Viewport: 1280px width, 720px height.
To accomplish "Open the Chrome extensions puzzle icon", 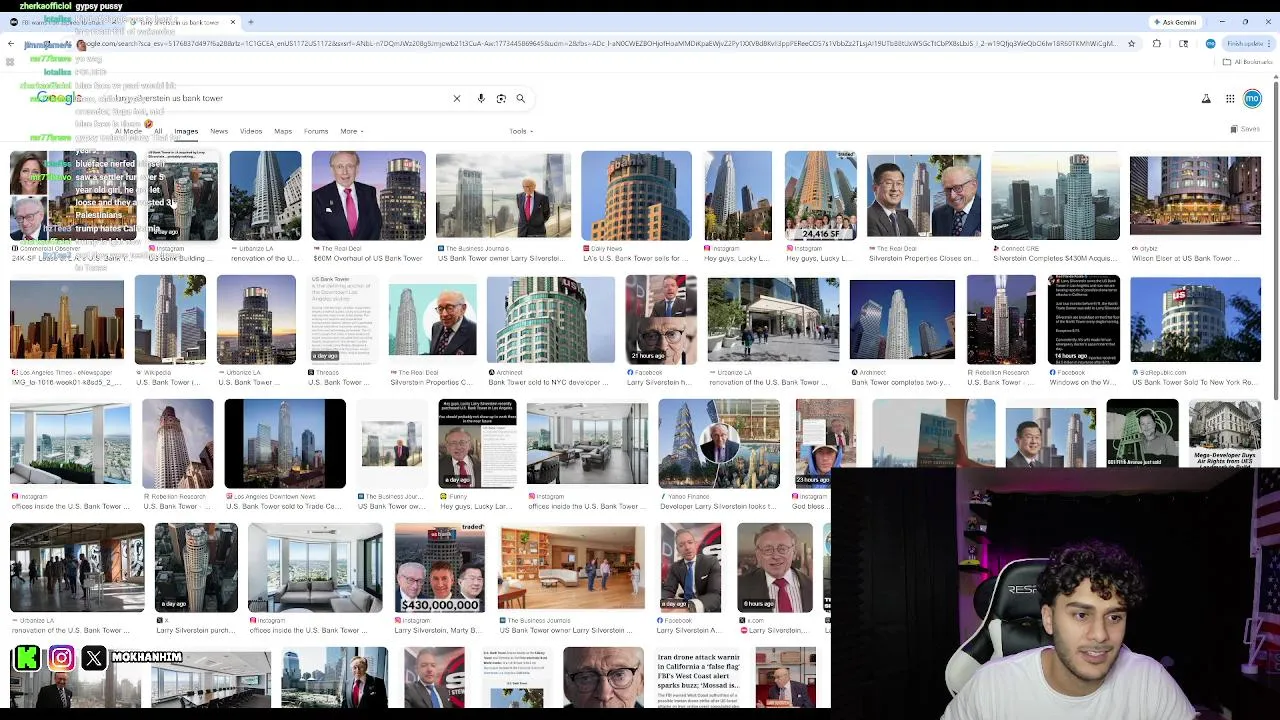I will pos(1157,44).
